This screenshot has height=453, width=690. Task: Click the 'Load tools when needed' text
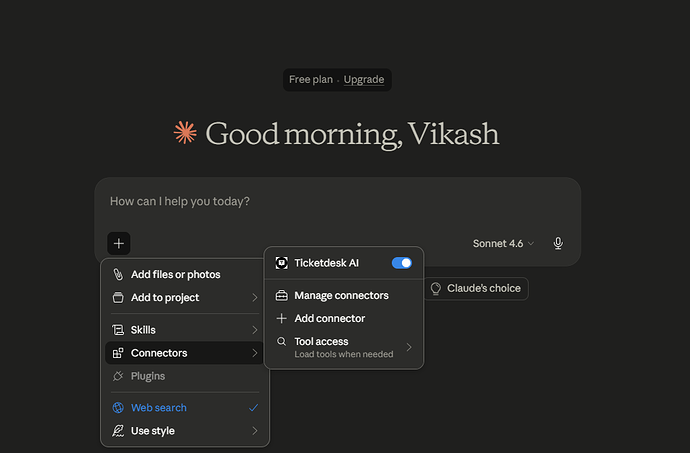point(344,354)
